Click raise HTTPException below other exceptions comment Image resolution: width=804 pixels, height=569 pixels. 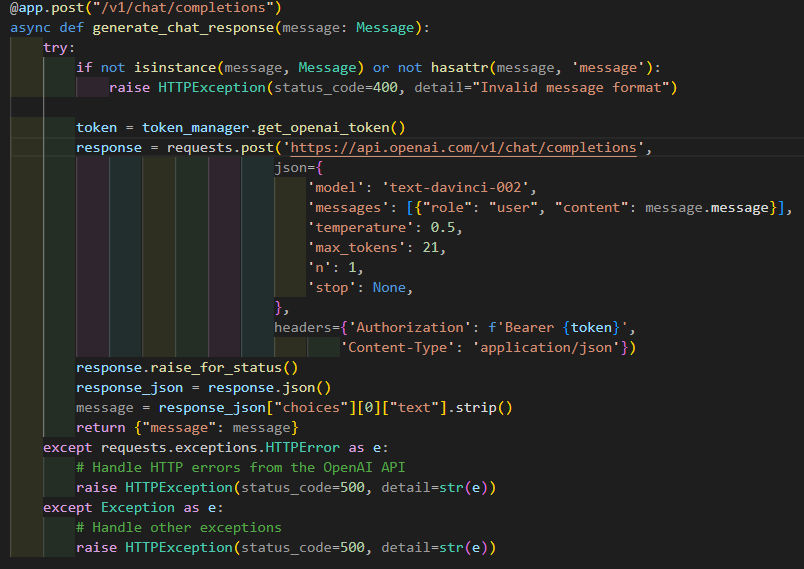286,547
